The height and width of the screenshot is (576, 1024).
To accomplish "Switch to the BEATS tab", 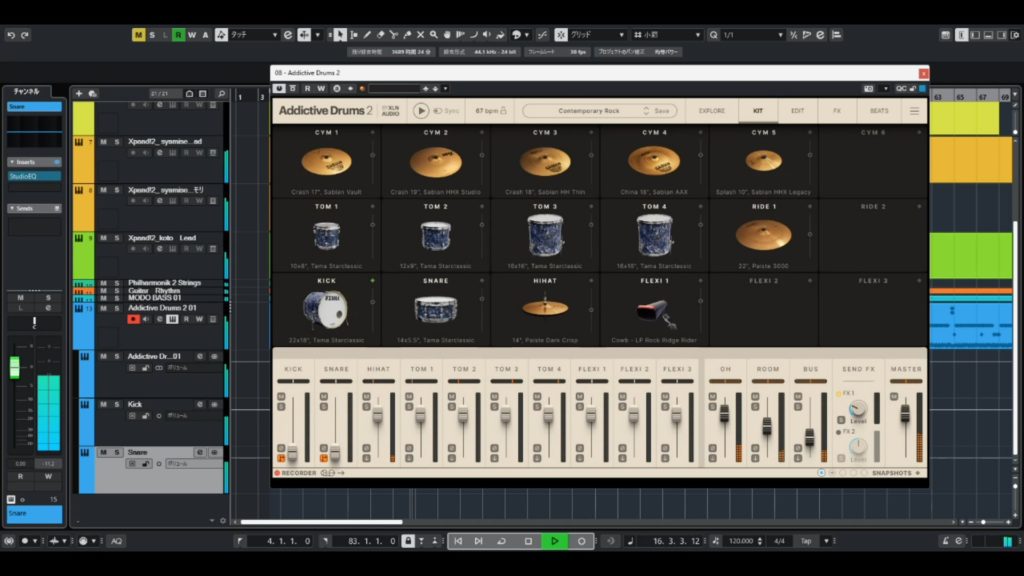I will click(879, 111).
